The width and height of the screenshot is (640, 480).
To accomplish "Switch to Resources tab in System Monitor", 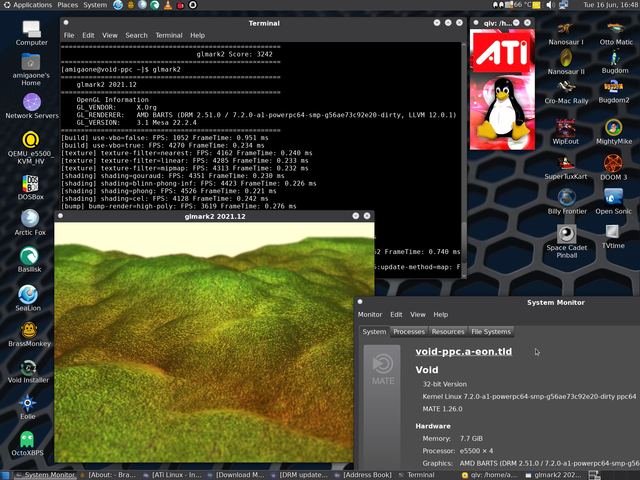I will coord(448,332).
